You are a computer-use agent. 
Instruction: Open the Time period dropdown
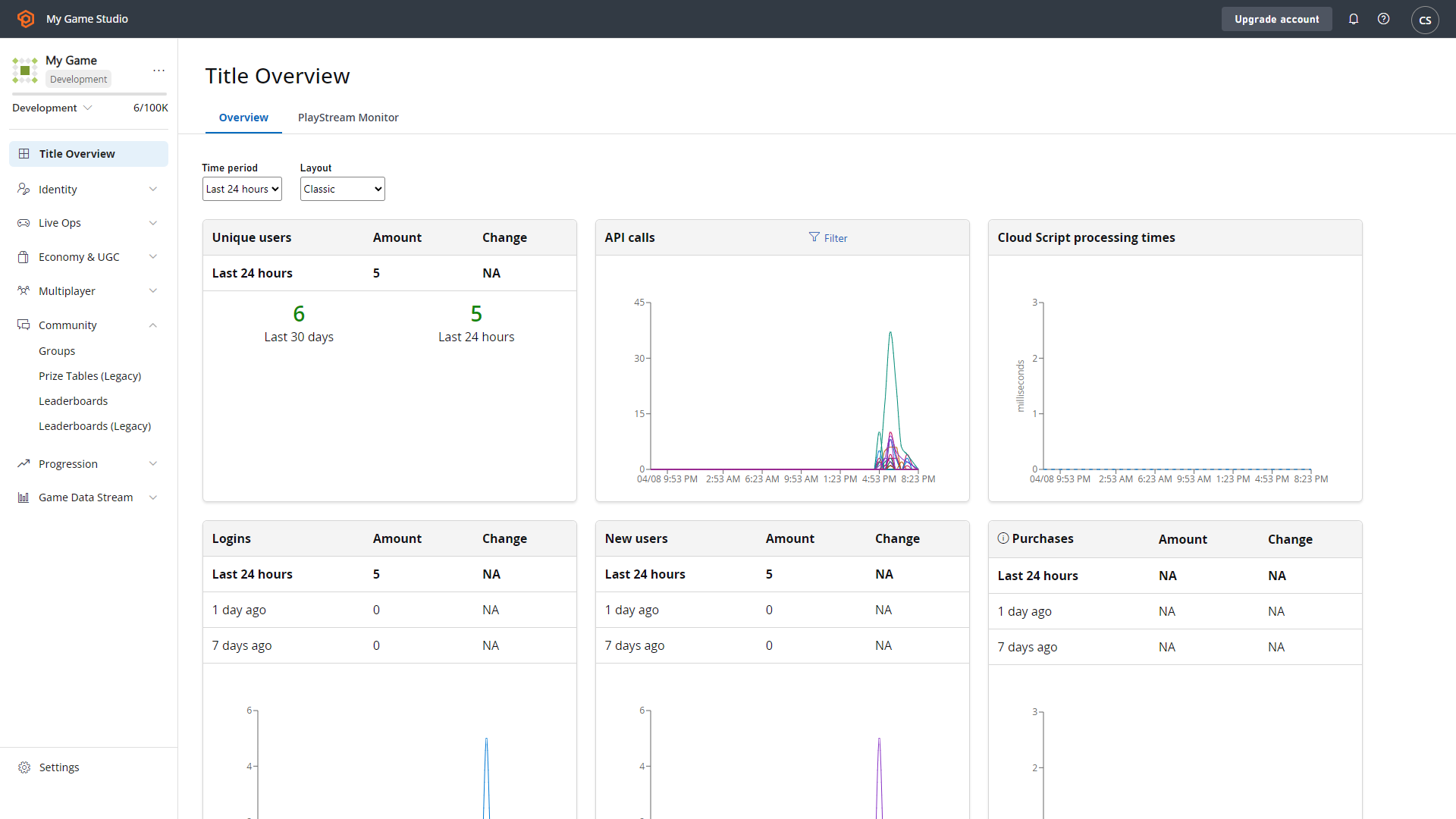click(242, 189)
